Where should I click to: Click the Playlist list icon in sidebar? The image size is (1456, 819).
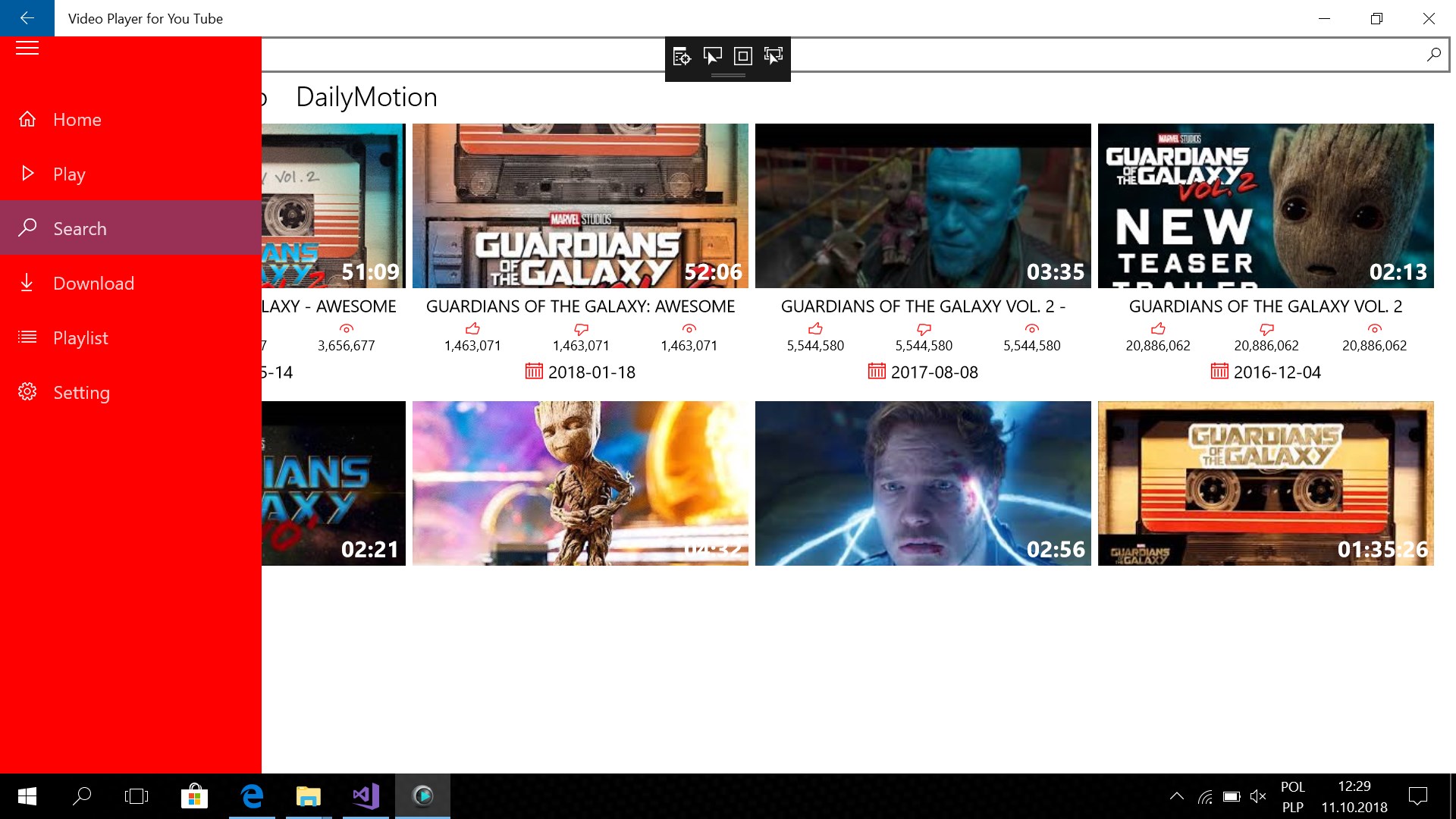point(27,337)
